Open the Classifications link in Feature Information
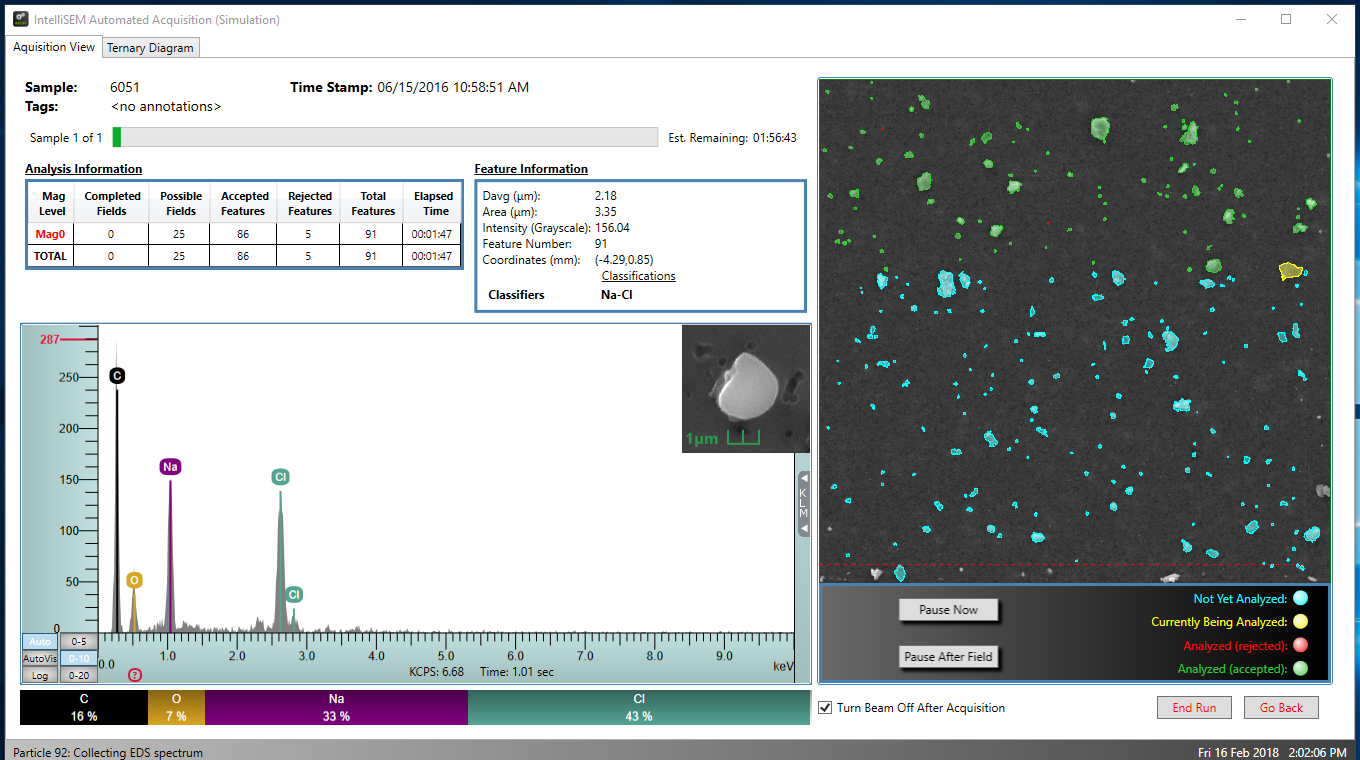 point(638,276)
